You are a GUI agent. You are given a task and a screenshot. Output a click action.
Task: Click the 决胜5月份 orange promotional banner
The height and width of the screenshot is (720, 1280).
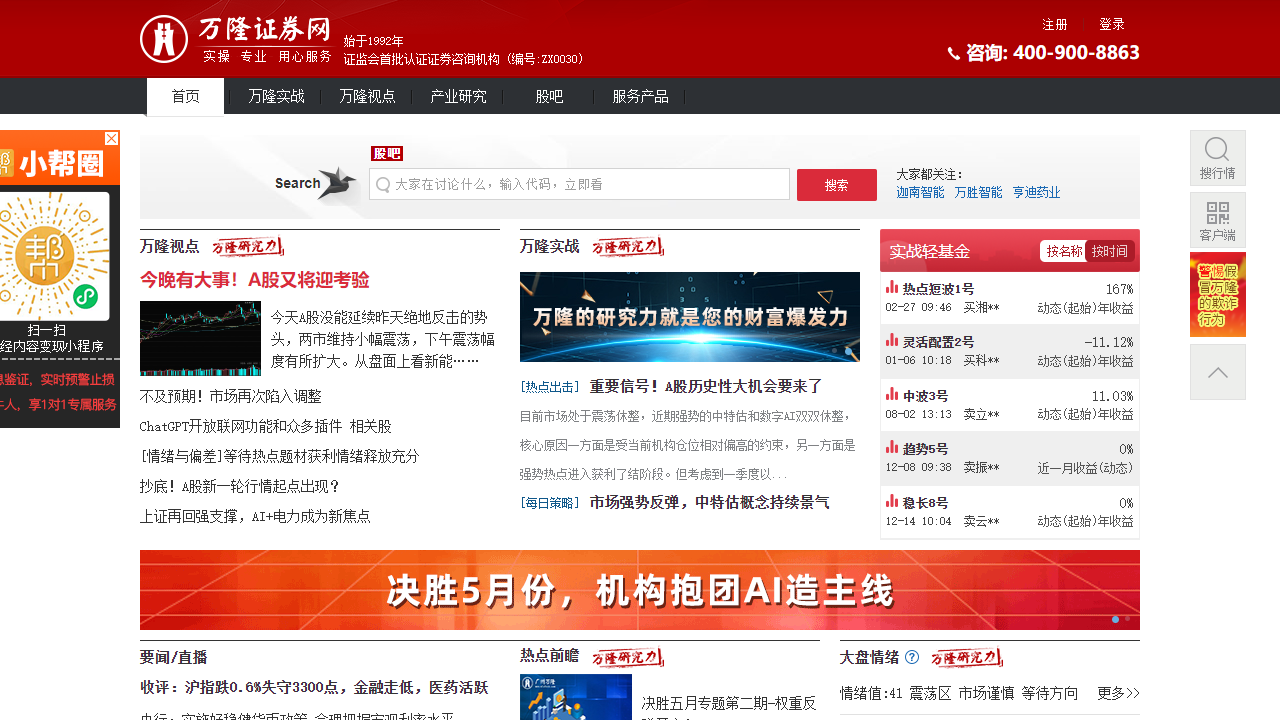click(x=640, y=590)
